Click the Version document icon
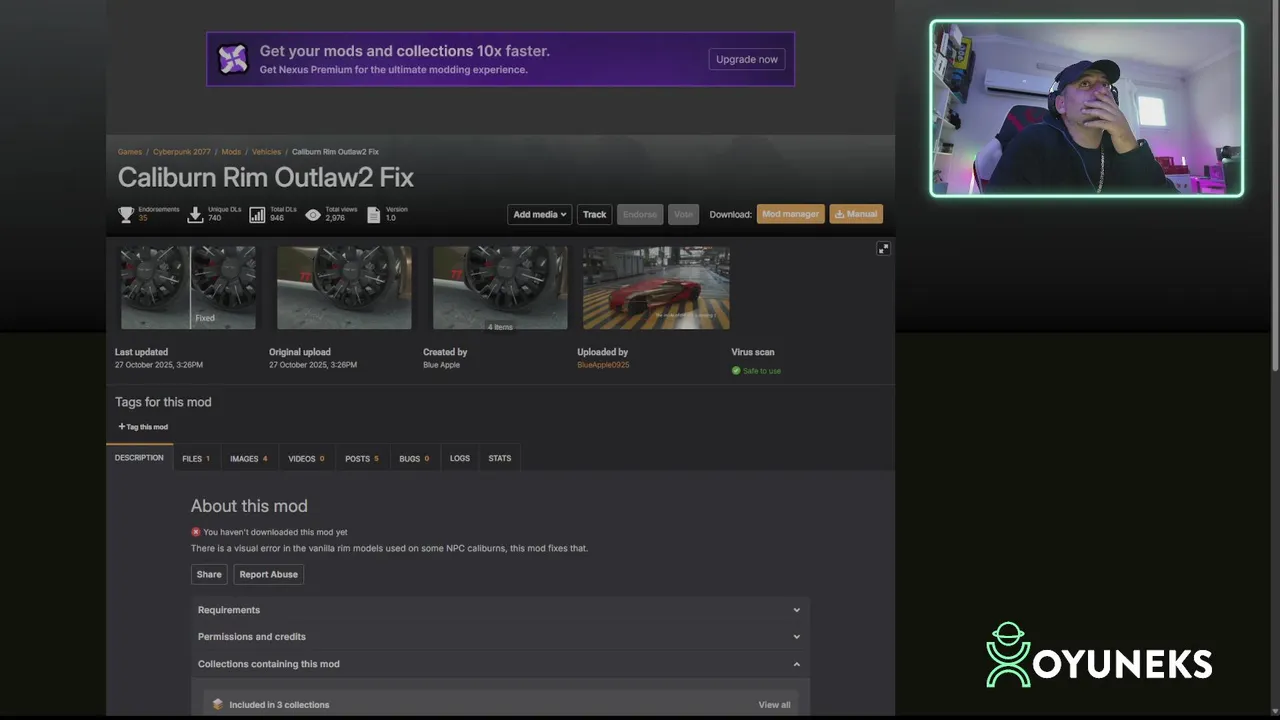Image resolution: width=1280 pixels, height=720 pixels. [374, 214]
